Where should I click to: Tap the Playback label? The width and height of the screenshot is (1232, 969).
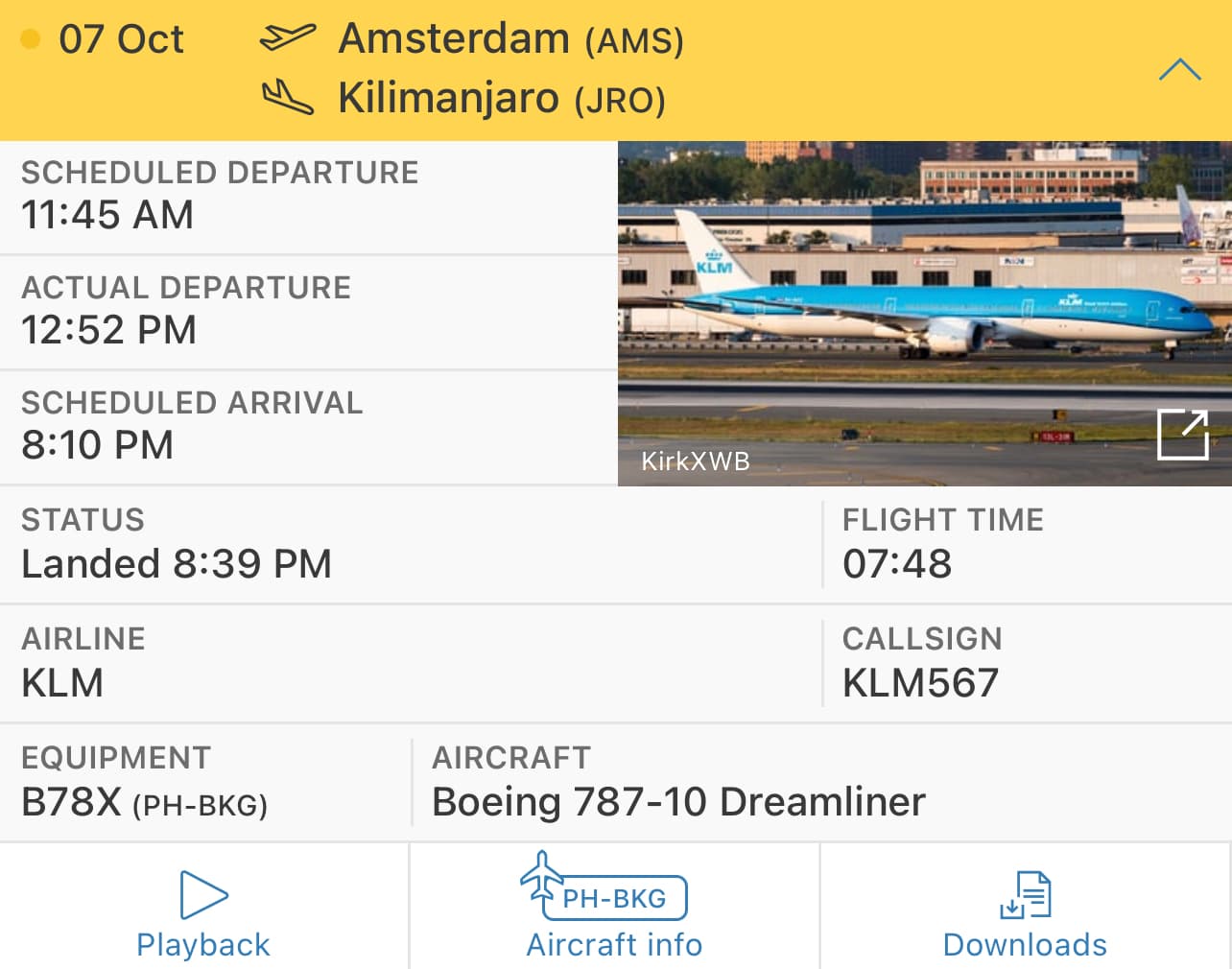point(203,945)
